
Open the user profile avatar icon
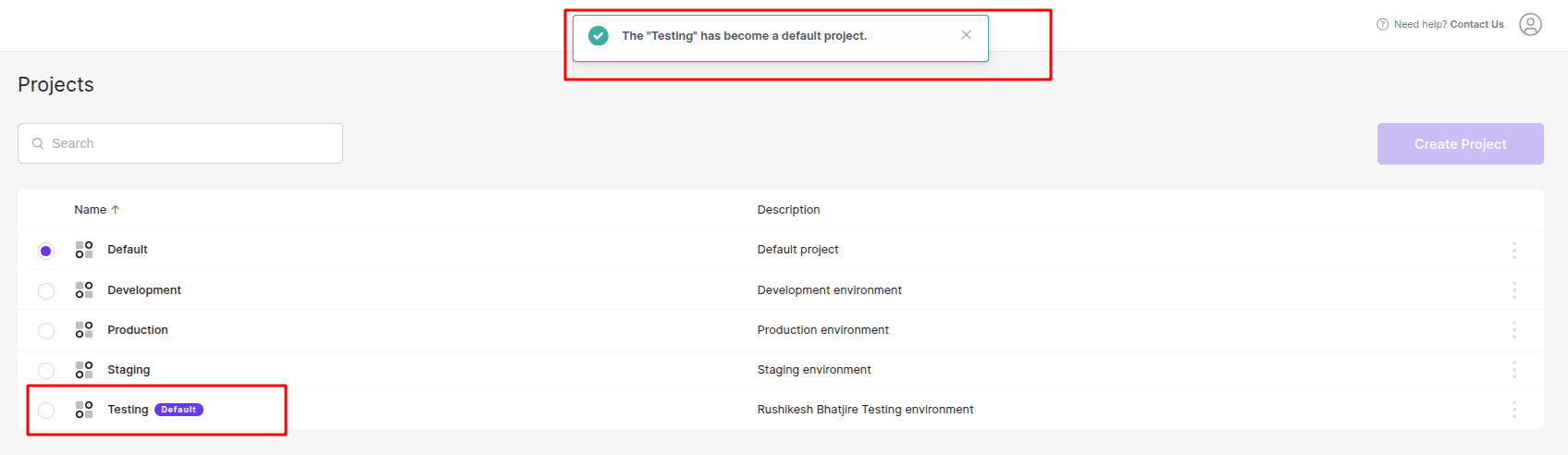[x=1531, y=25]
